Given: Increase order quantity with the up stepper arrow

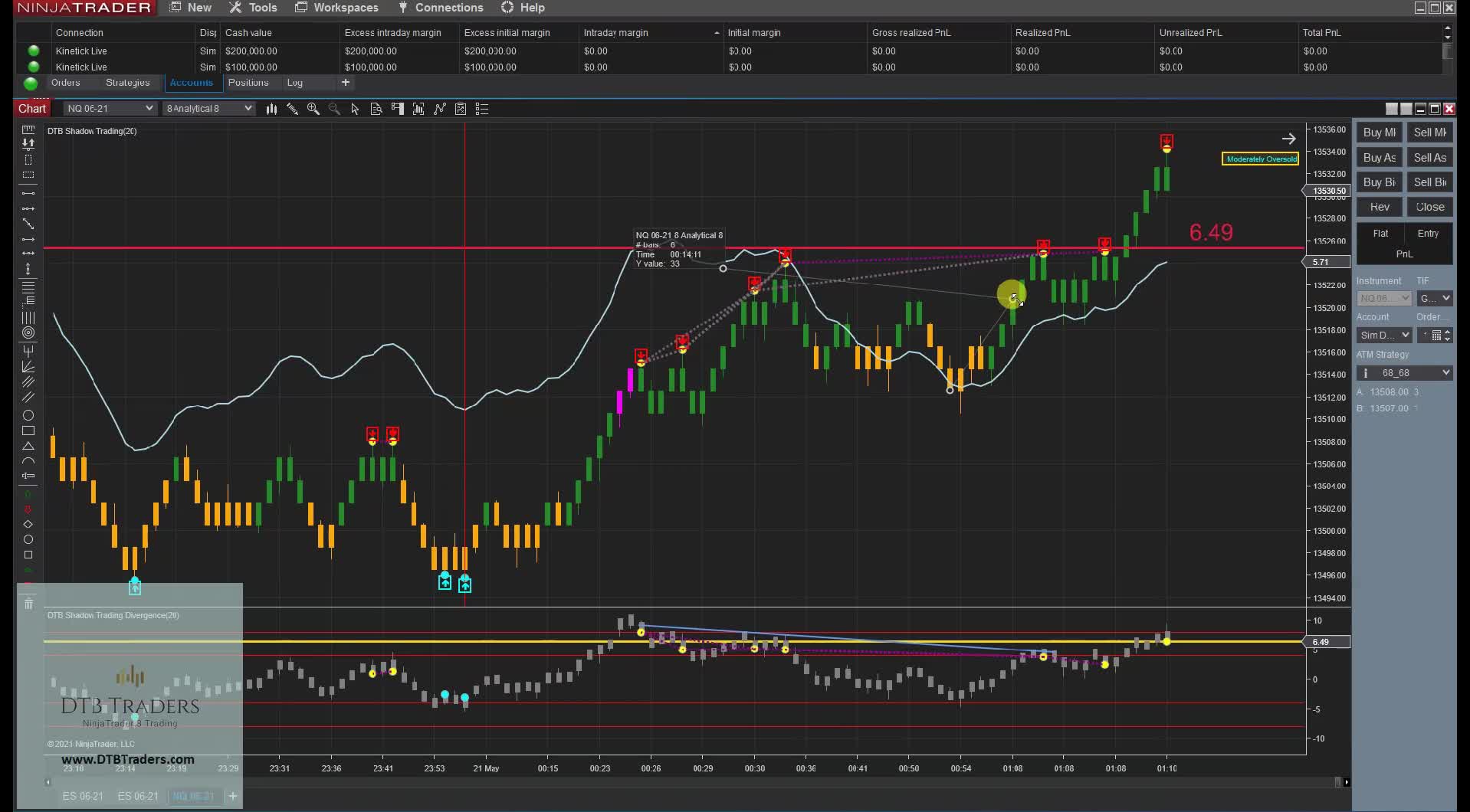Looking at the screenshot, I should coord(1449,331).
